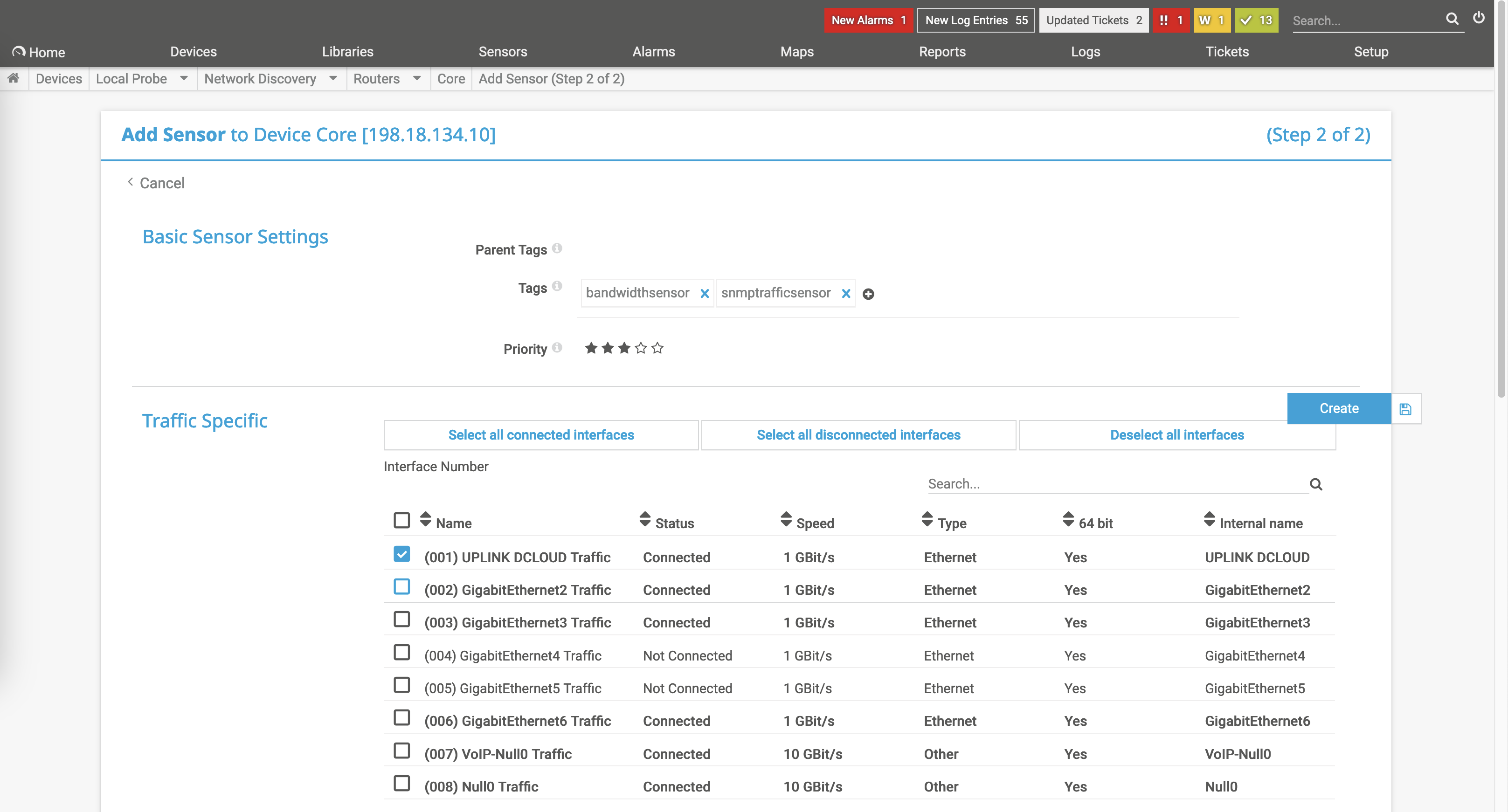Image resolution: width=1508 pixels, height=812 pixels.
Task: Expand the Local Probe breadcrumb dropdown
Action: tap(184, 78)
